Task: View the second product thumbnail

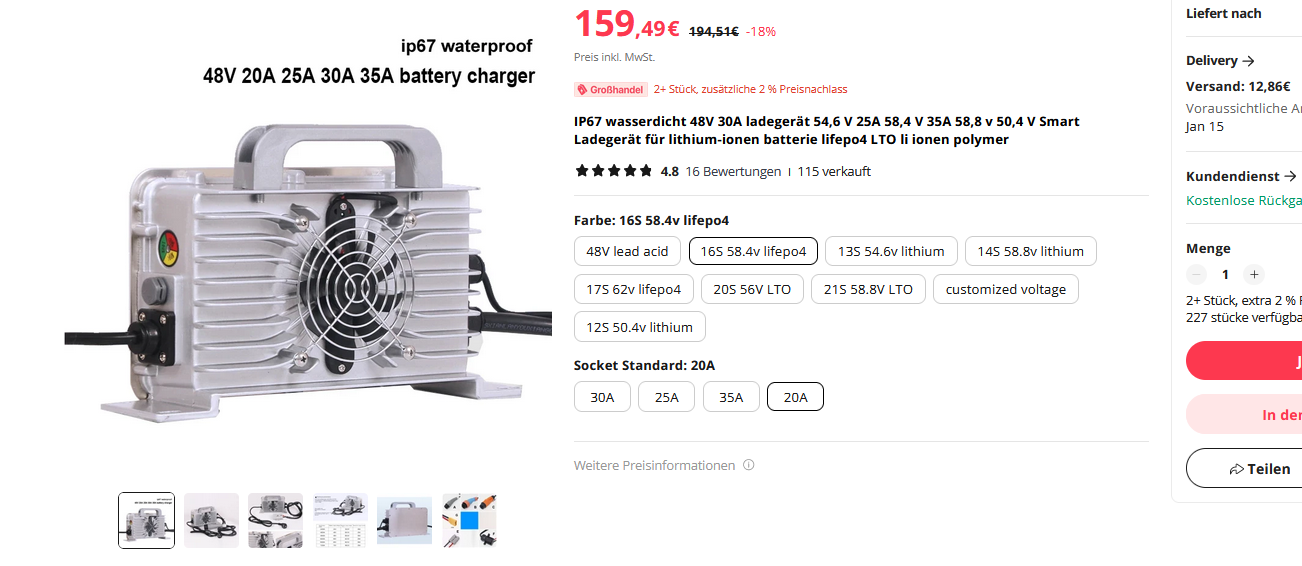Action: (211, 520)
